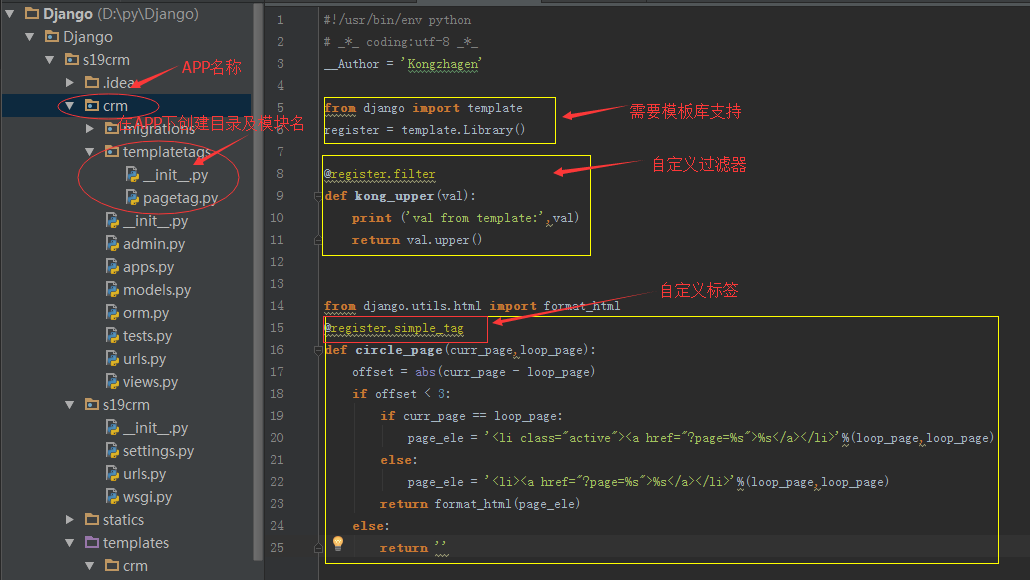Fold kong_upper function at line 9 gutter

click(x=318, y=196)
